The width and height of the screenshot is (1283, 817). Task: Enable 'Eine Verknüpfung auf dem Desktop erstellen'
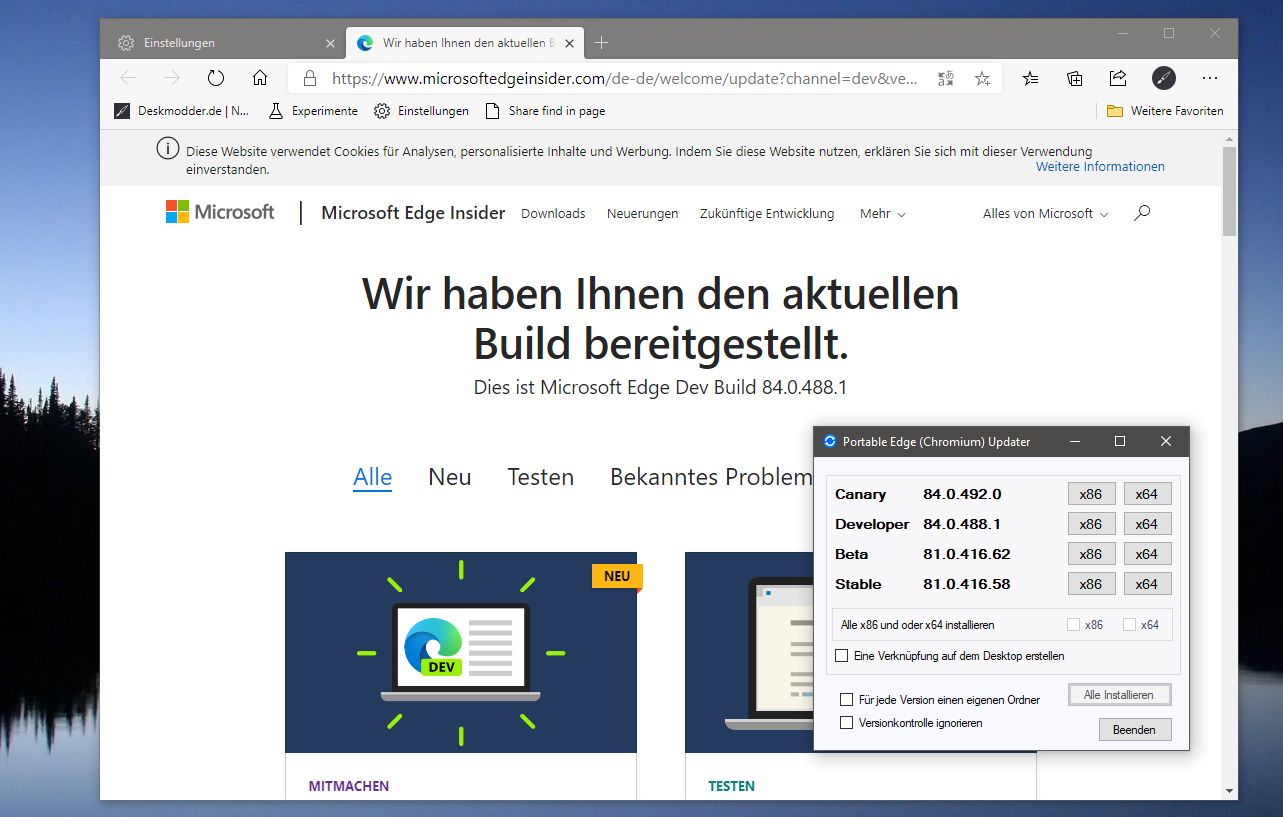click(842, 656)
